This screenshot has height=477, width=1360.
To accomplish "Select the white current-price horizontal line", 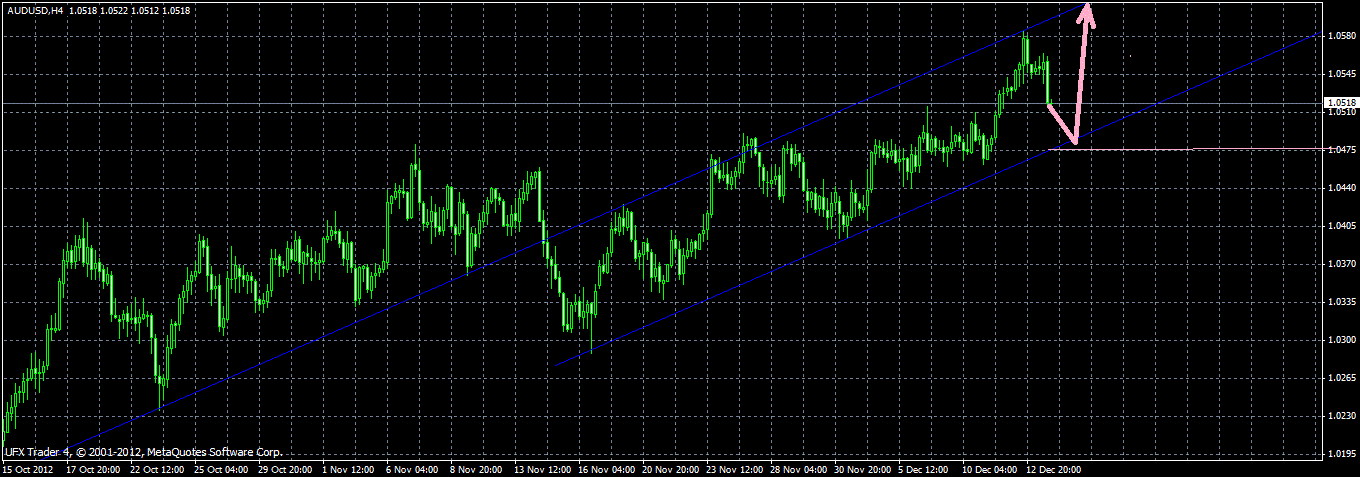I will coord(660,103).
